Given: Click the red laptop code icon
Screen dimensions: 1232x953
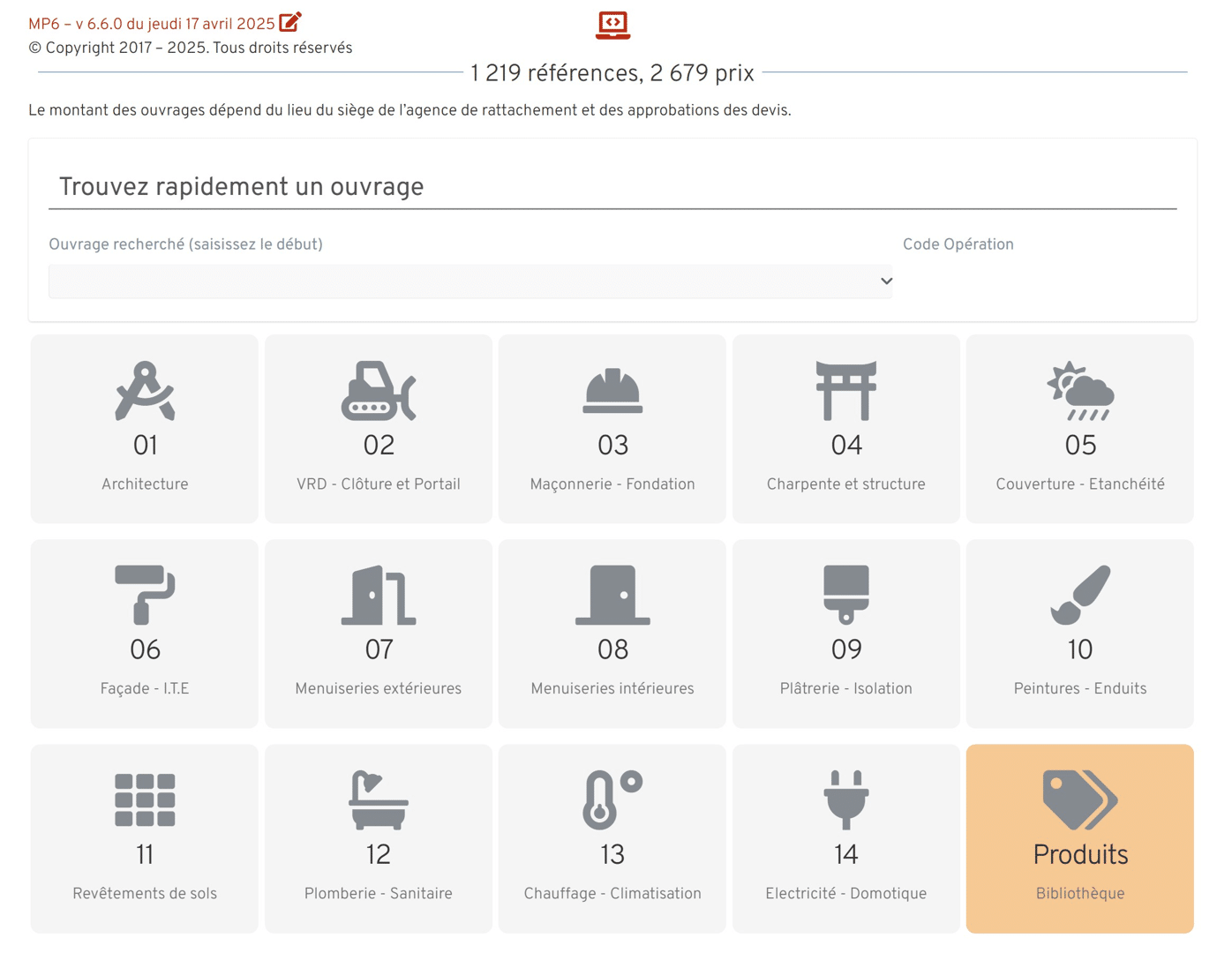Looking at the screenshot, I should (x=612, y=24).
